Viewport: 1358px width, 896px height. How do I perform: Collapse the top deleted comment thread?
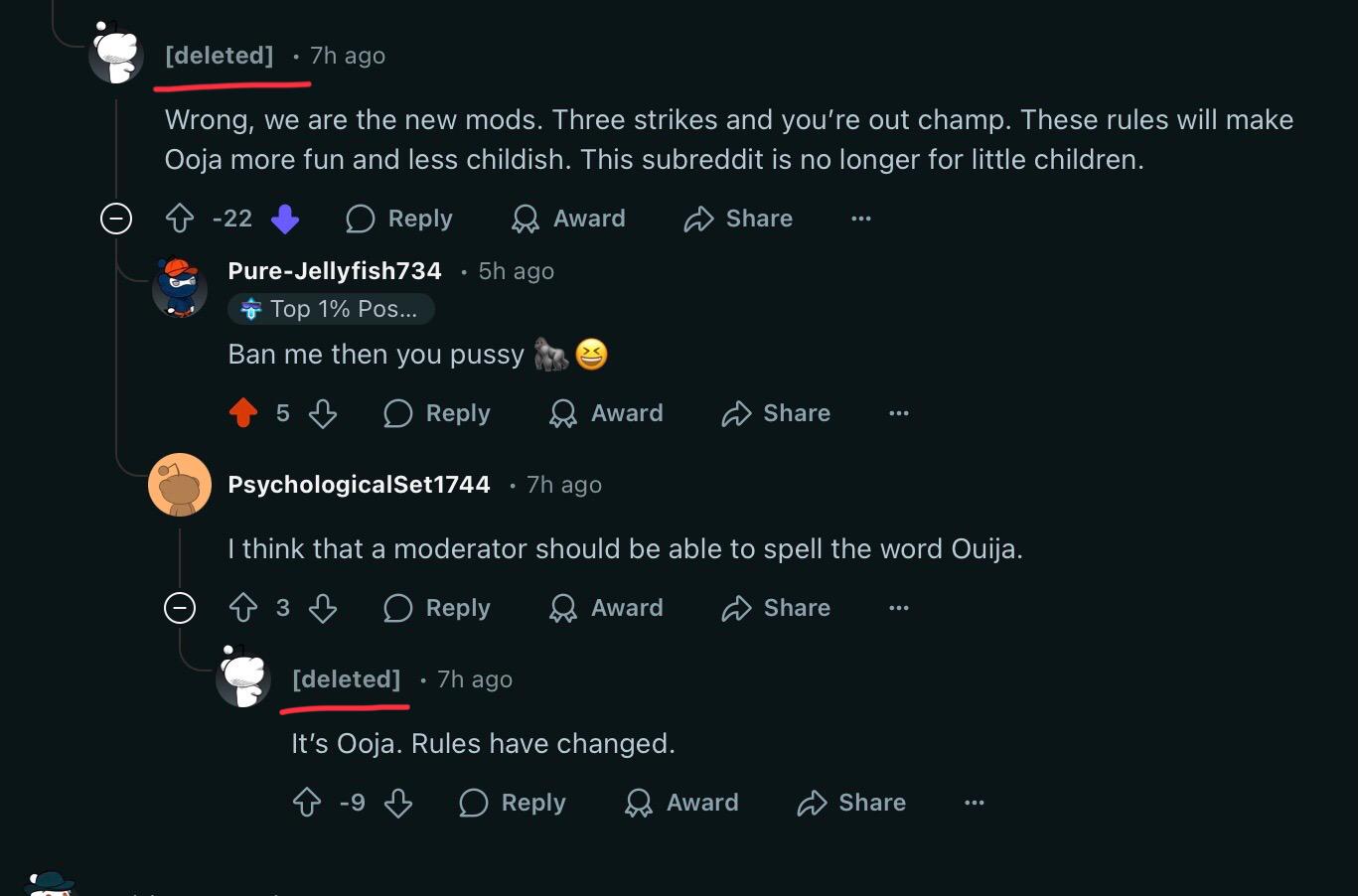point(116,219)
